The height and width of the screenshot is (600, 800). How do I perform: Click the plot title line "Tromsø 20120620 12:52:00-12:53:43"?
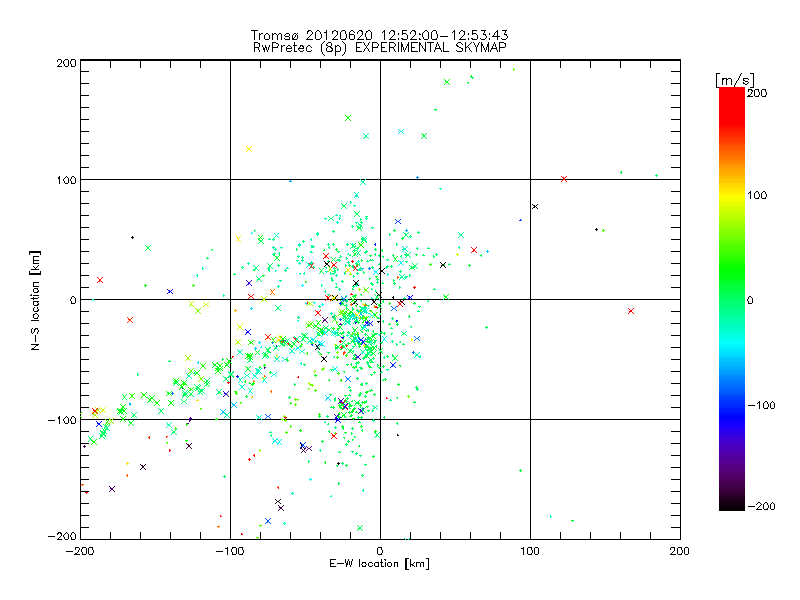[x=379, y=35]
